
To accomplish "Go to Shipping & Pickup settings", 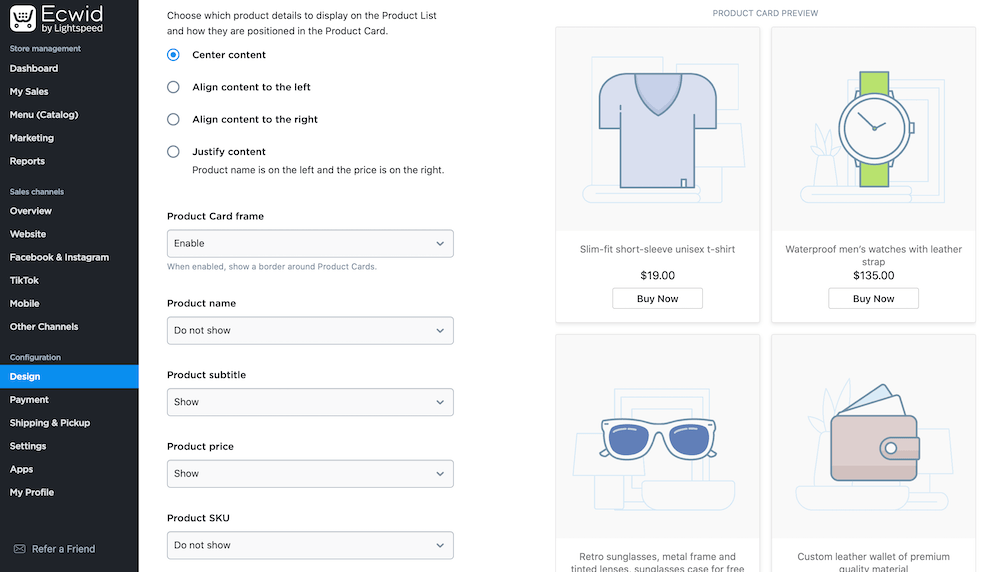I will (50, 423).
